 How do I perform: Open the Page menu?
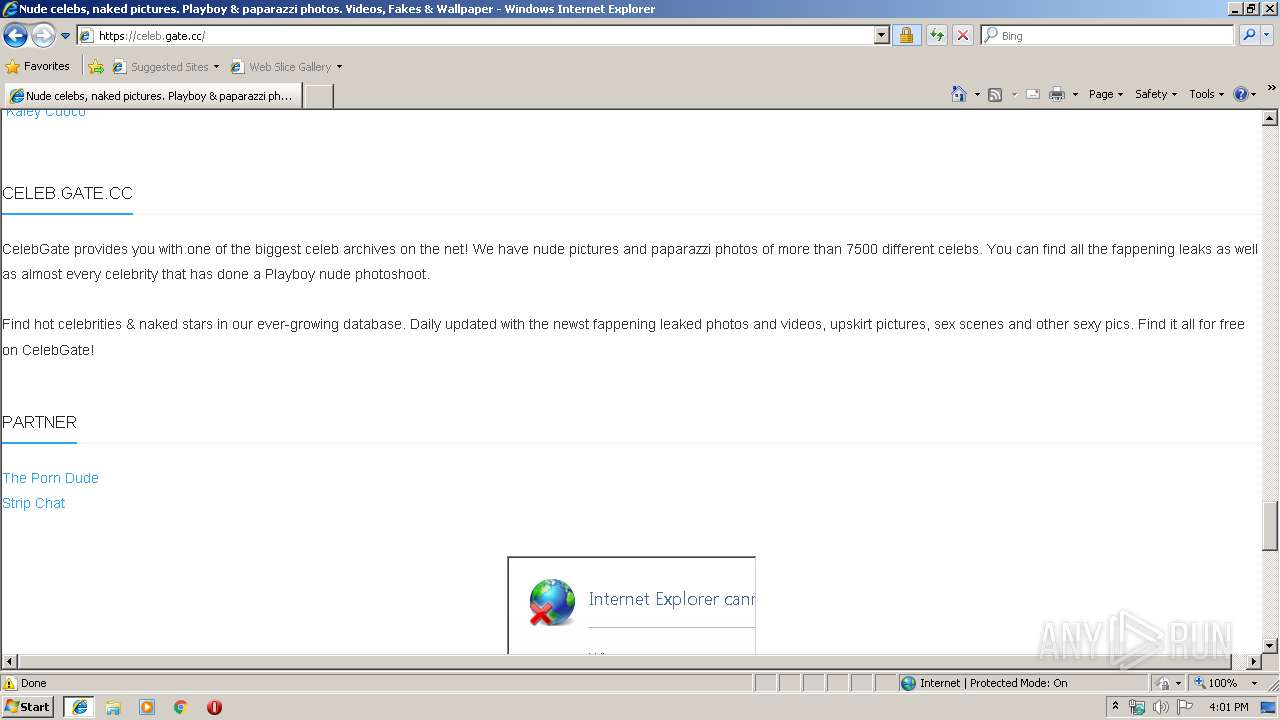(x=1105, y=94)
